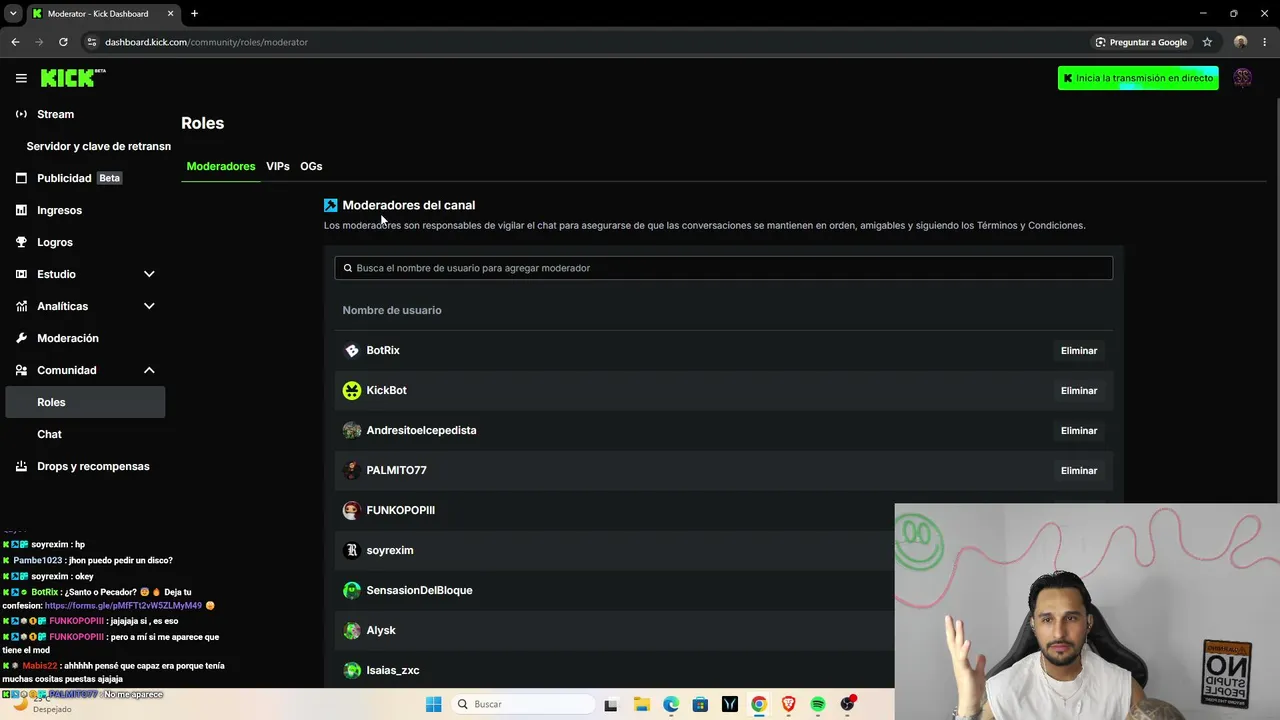The image size is (1280, 720).
Task: Remove BotRix with its Eliminar button
Action: [1079, 351]
